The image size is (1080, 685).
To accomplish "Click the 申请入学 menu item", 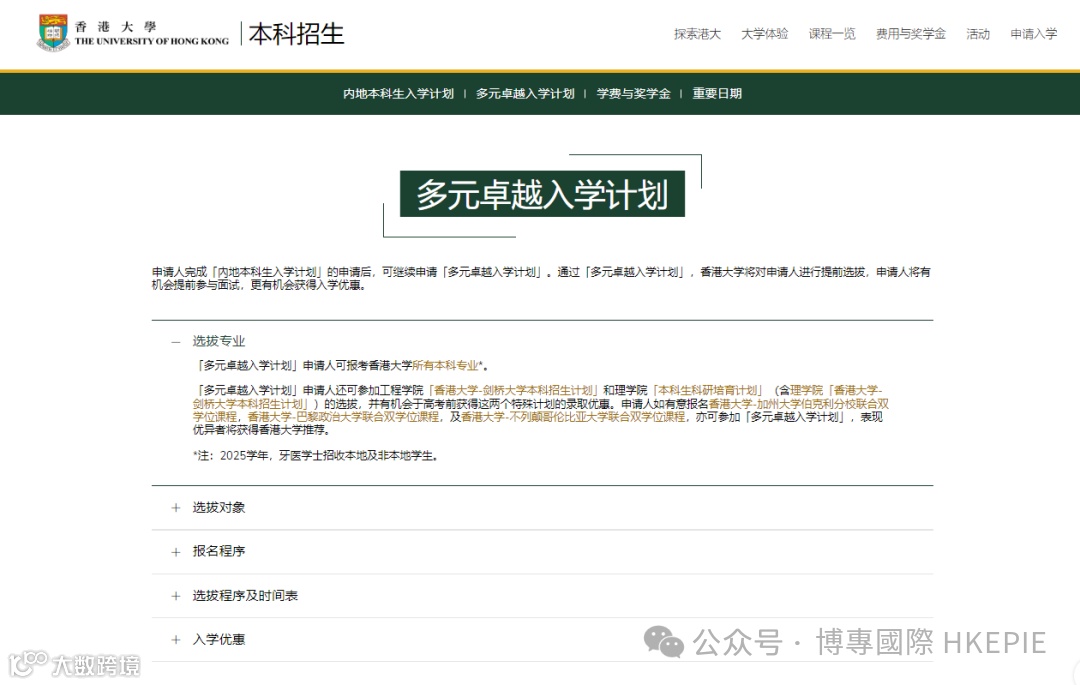I will [x=1034, y=33].
